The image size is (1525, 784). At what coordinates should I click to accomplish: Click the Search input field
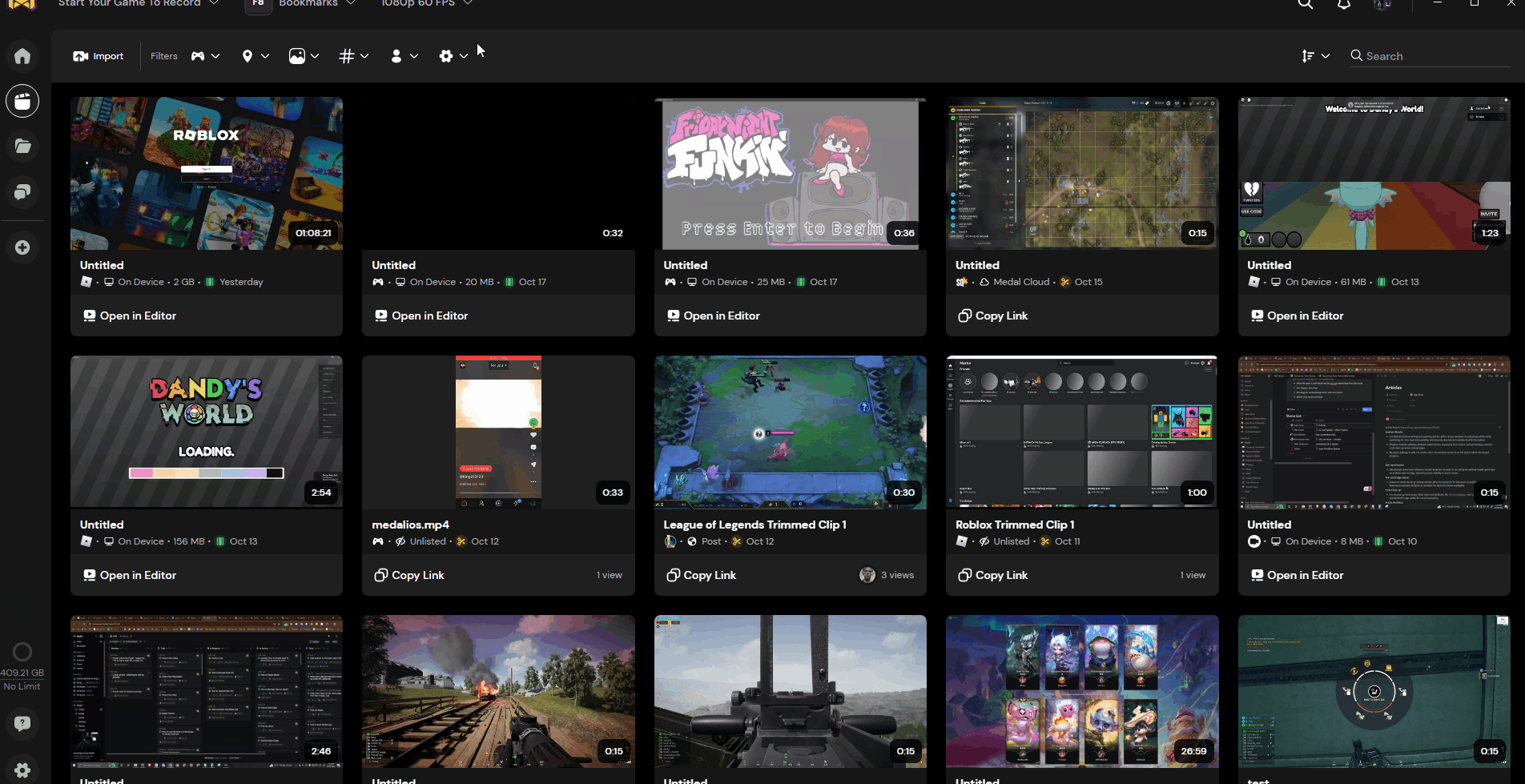coord(1430,56)
